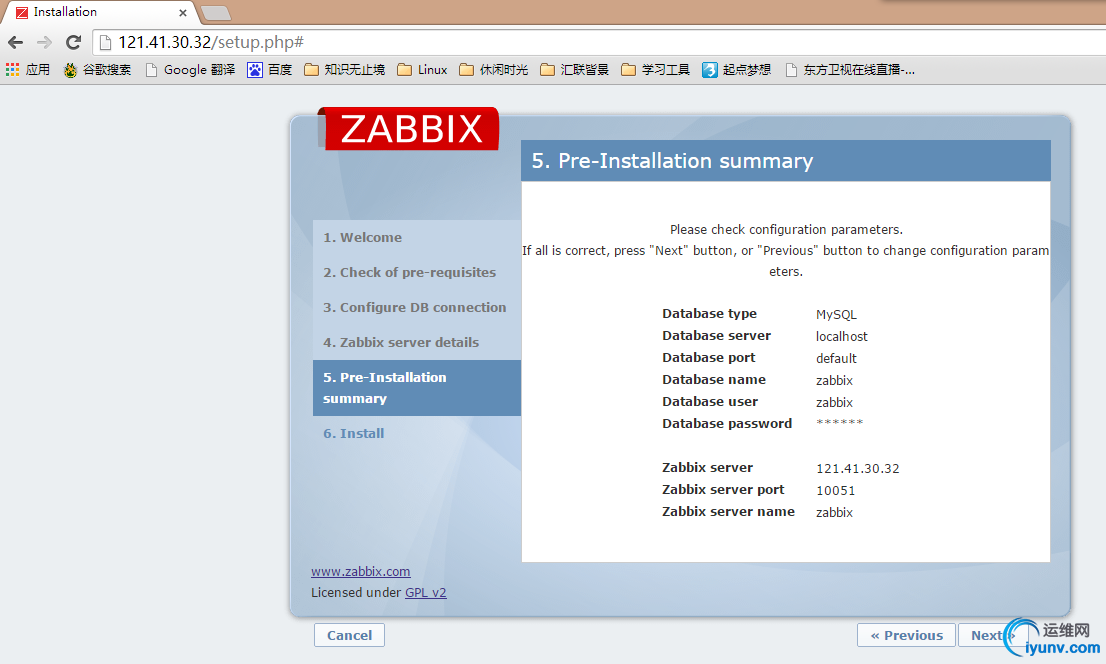Click 'Please check configuration parameters.' text
Screen dimensions: 1106x664
coord(786,229)
